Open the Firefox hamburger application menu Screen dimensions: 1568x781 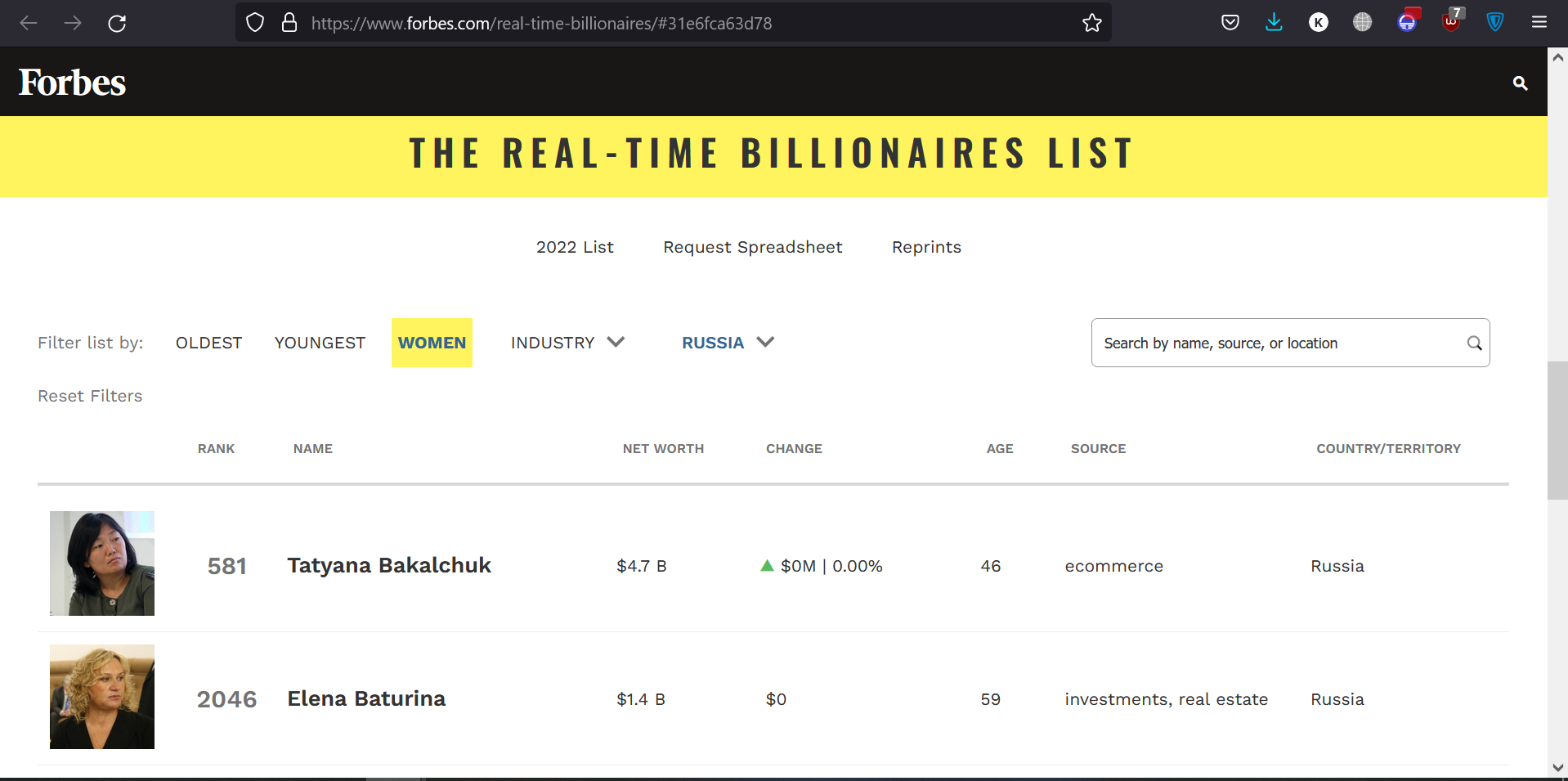click(1539, 23)
